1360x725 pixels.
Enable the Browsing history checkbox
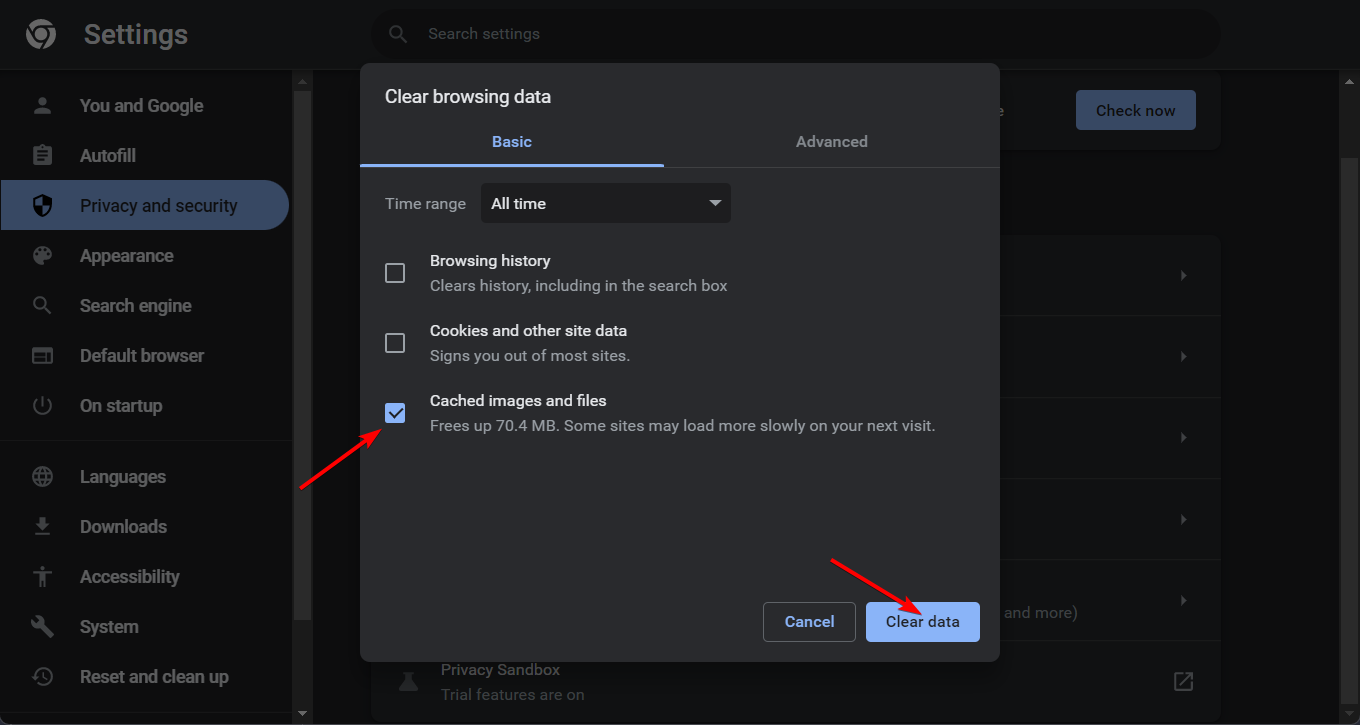395,273
